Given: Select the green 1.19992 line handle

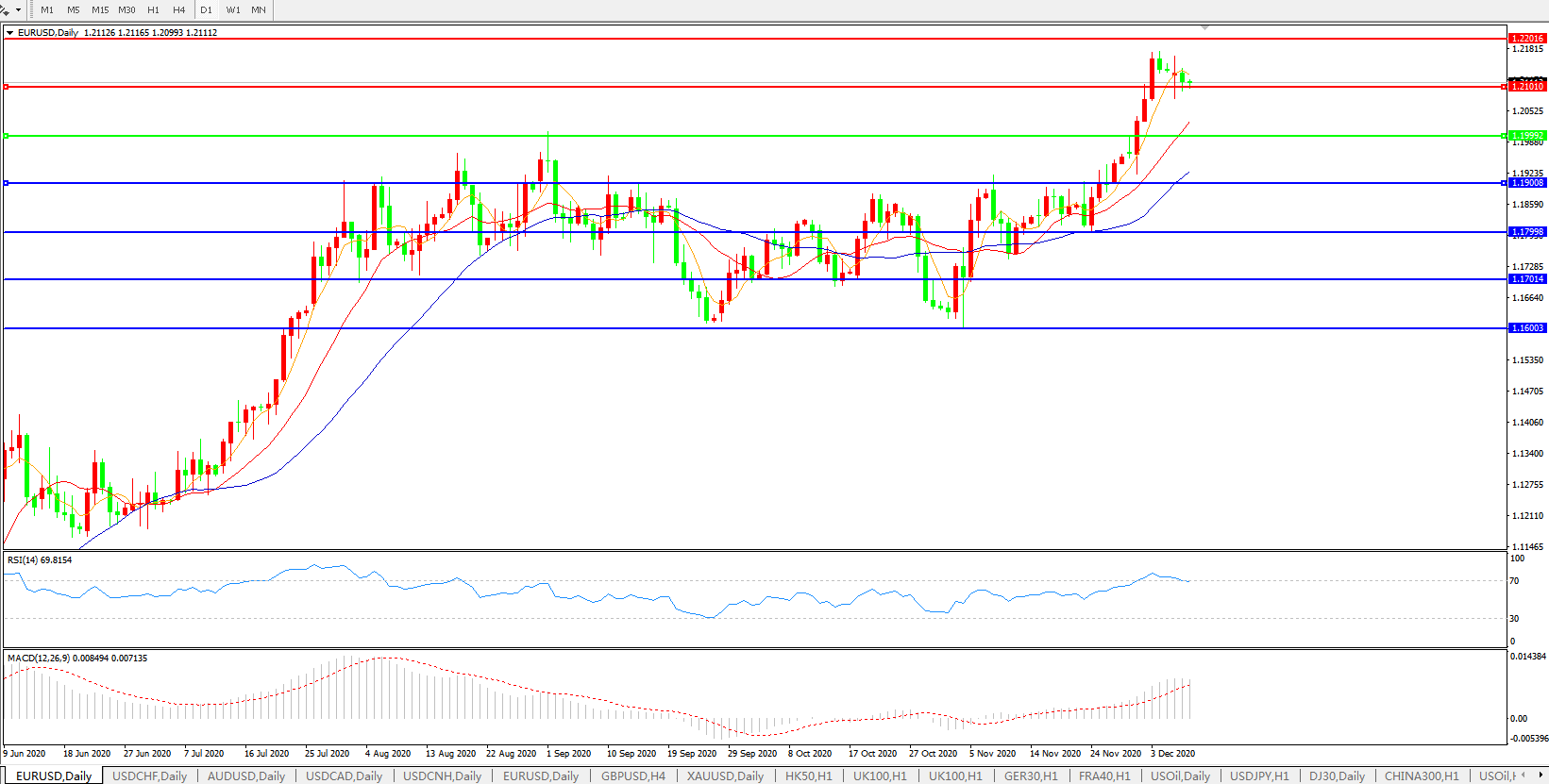Looking at the screenshot, I should [7, 136].
